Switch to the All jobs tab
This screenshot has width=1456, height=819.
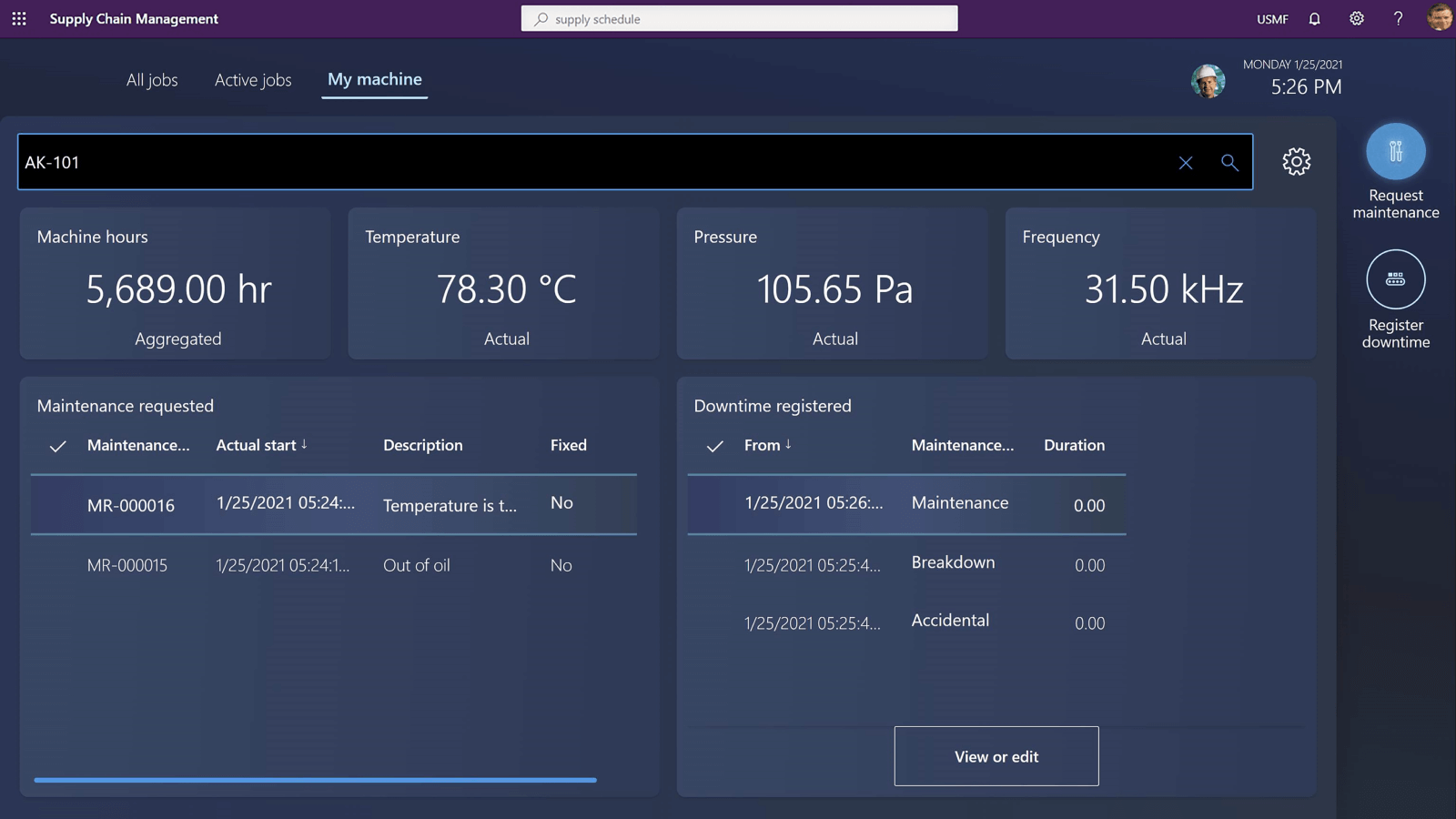tap(152, 80)
